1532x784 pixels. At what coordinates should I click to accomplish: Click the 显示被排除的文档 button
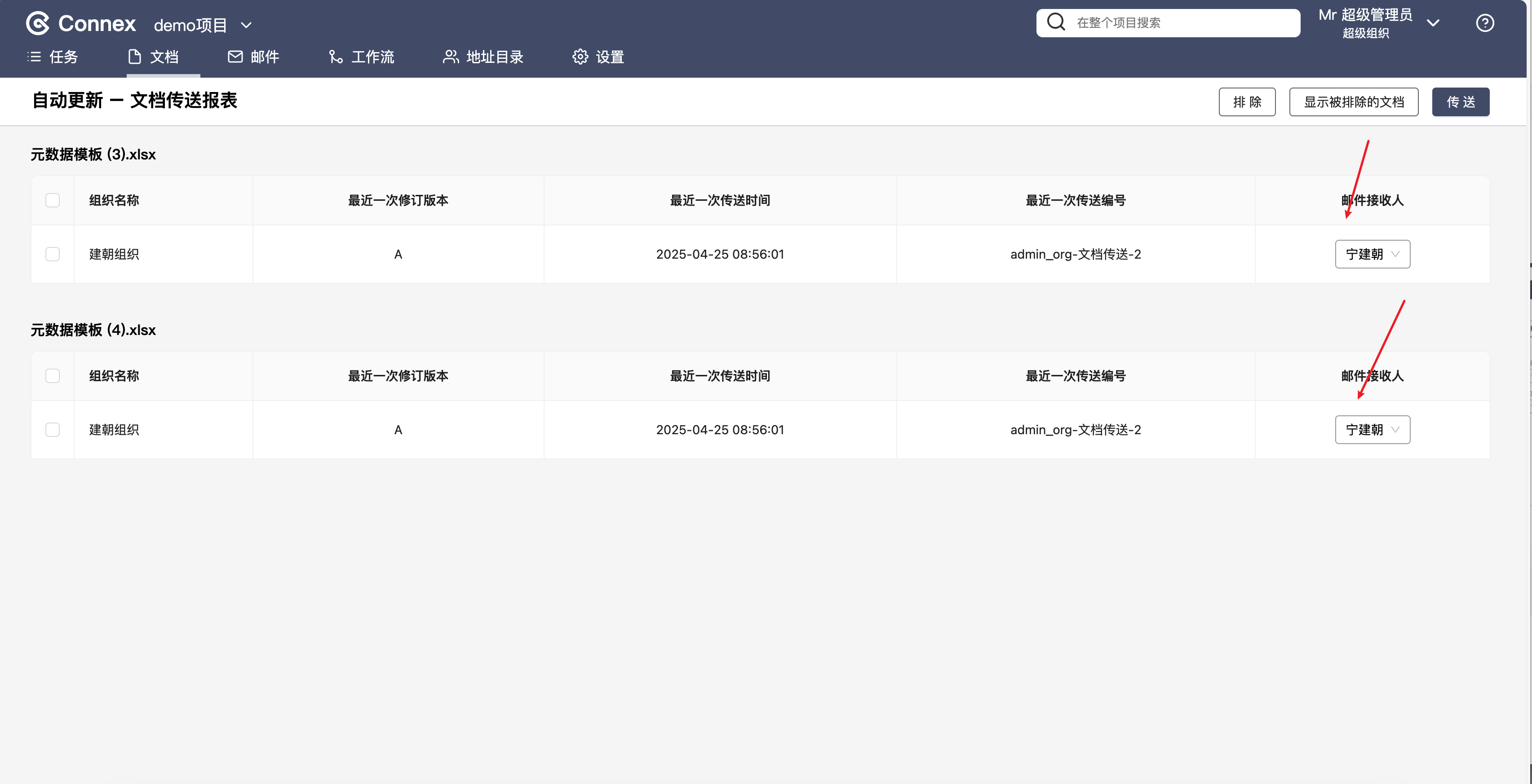(1353, 102)
